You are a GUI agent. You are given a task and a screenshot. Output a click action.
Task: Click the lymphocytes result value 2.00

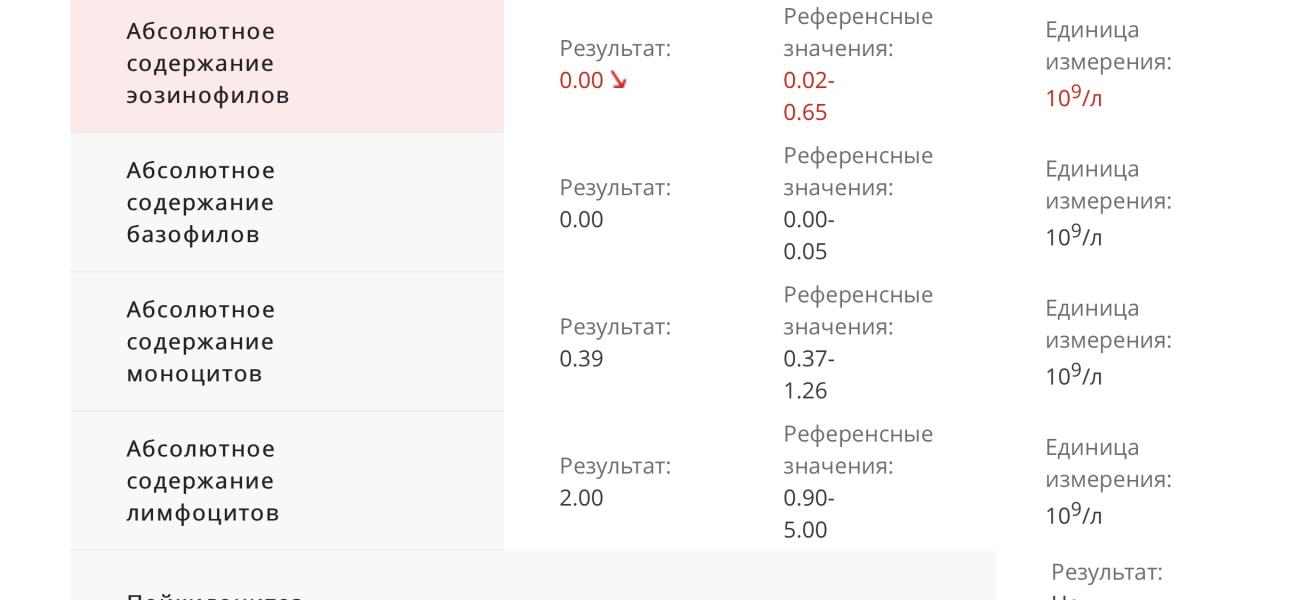[581, 498]
